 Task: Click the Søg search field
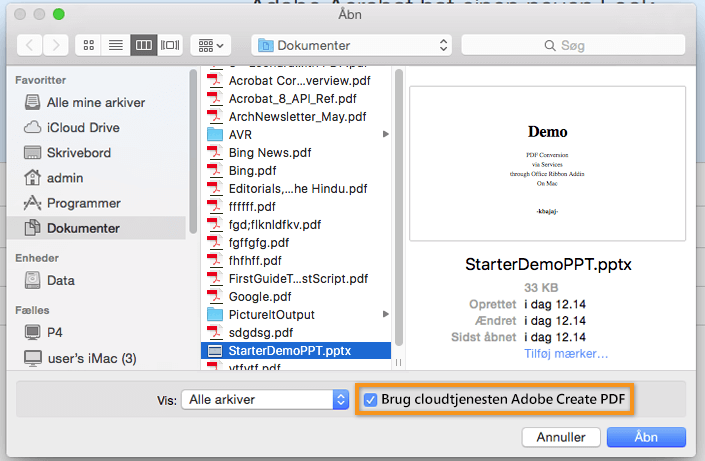pos(573,45)
